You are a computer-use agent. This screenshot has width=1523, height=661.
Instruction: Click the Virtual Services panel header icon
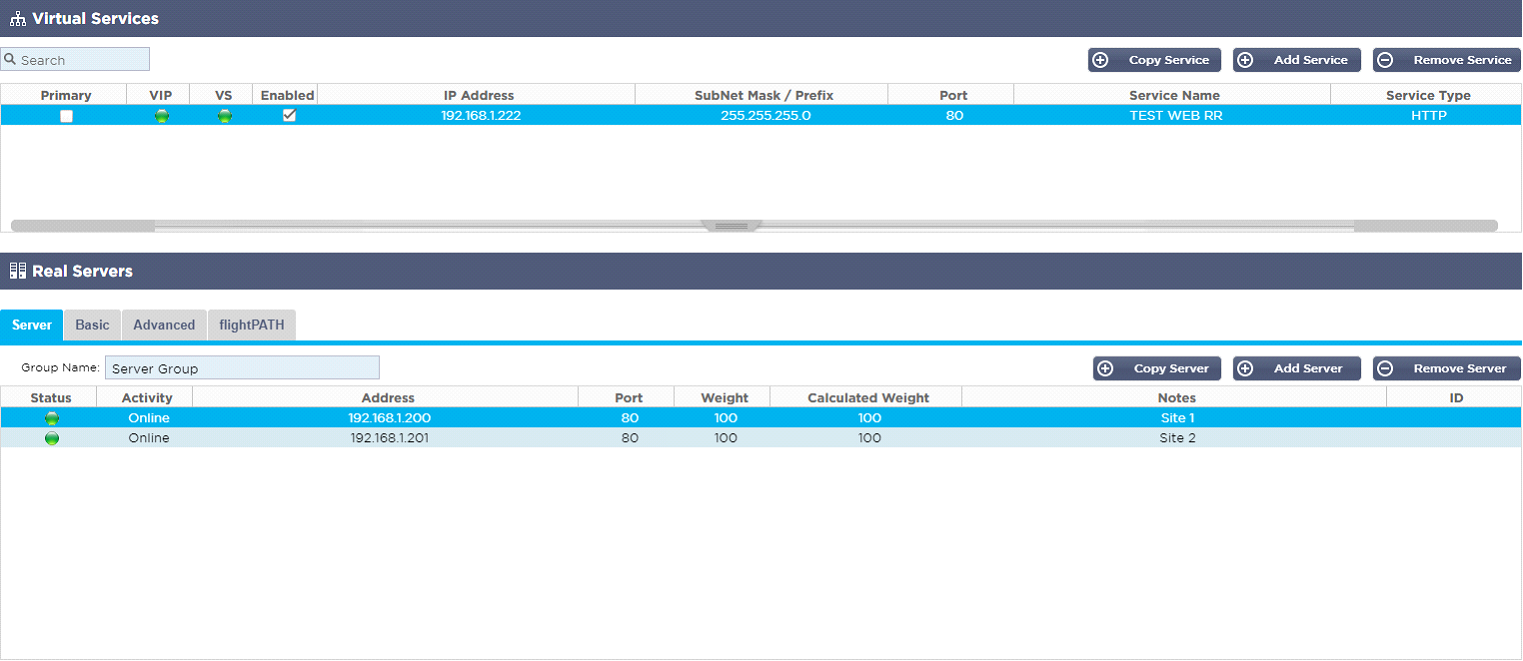click(18, 17)
